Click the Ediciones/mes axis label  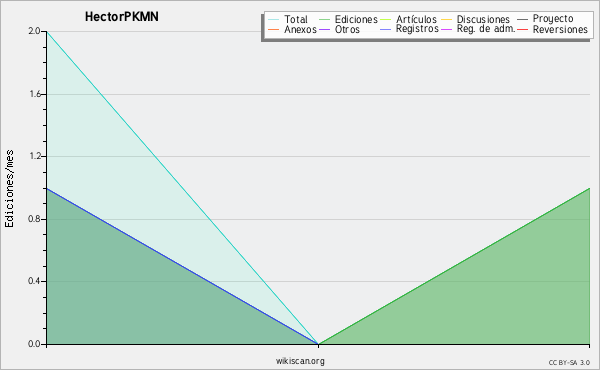tap(9, 189)
